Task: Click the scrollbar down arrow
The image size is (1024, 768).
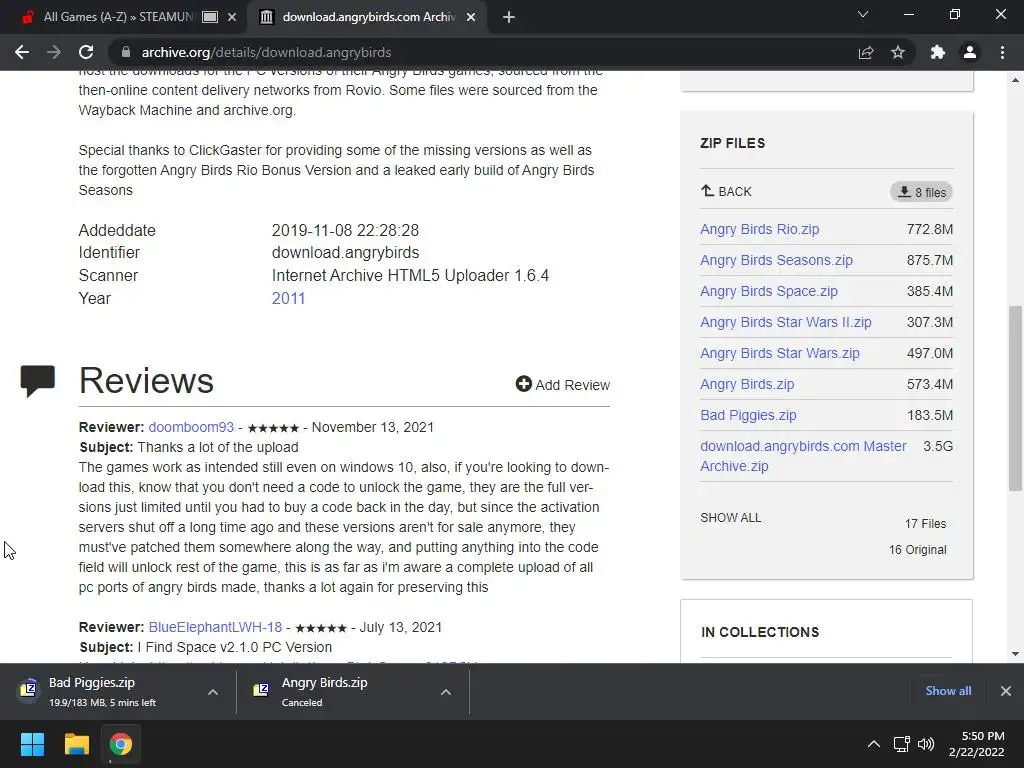Action: click(1015, 654)
